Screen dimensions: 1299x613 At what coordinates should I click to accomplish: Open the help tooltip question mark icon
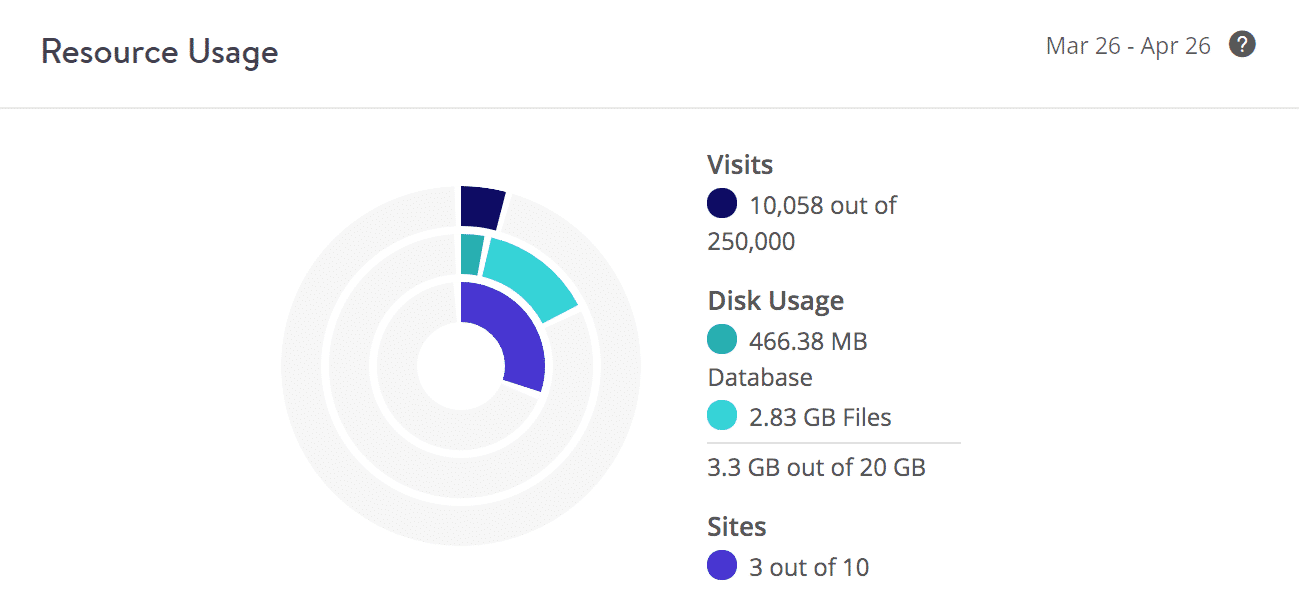coord(1242,45)
